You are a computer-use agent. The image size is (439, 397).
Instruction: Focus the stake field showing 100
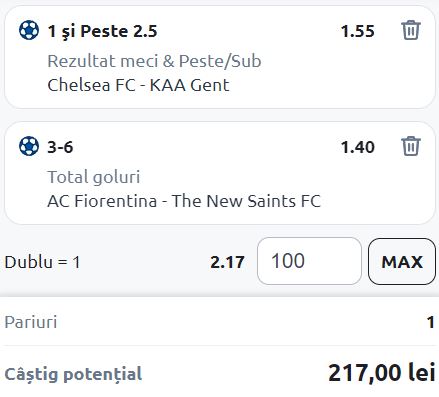point(309,261)
